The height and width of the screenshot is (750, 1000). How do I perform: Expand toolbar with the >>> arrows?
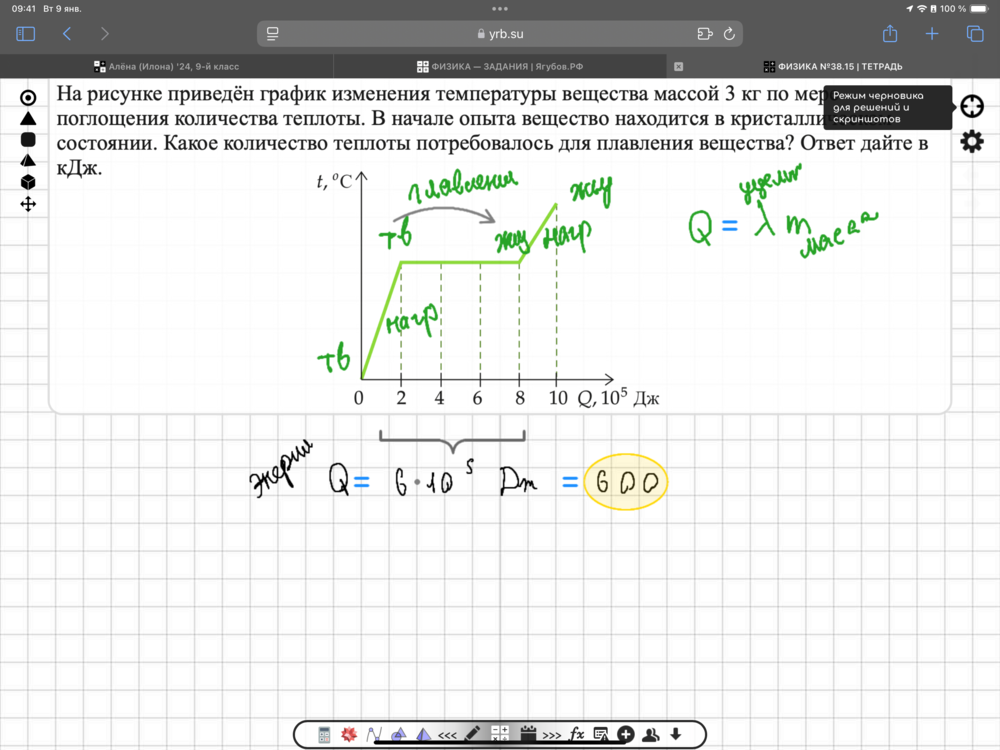point(552,736)
